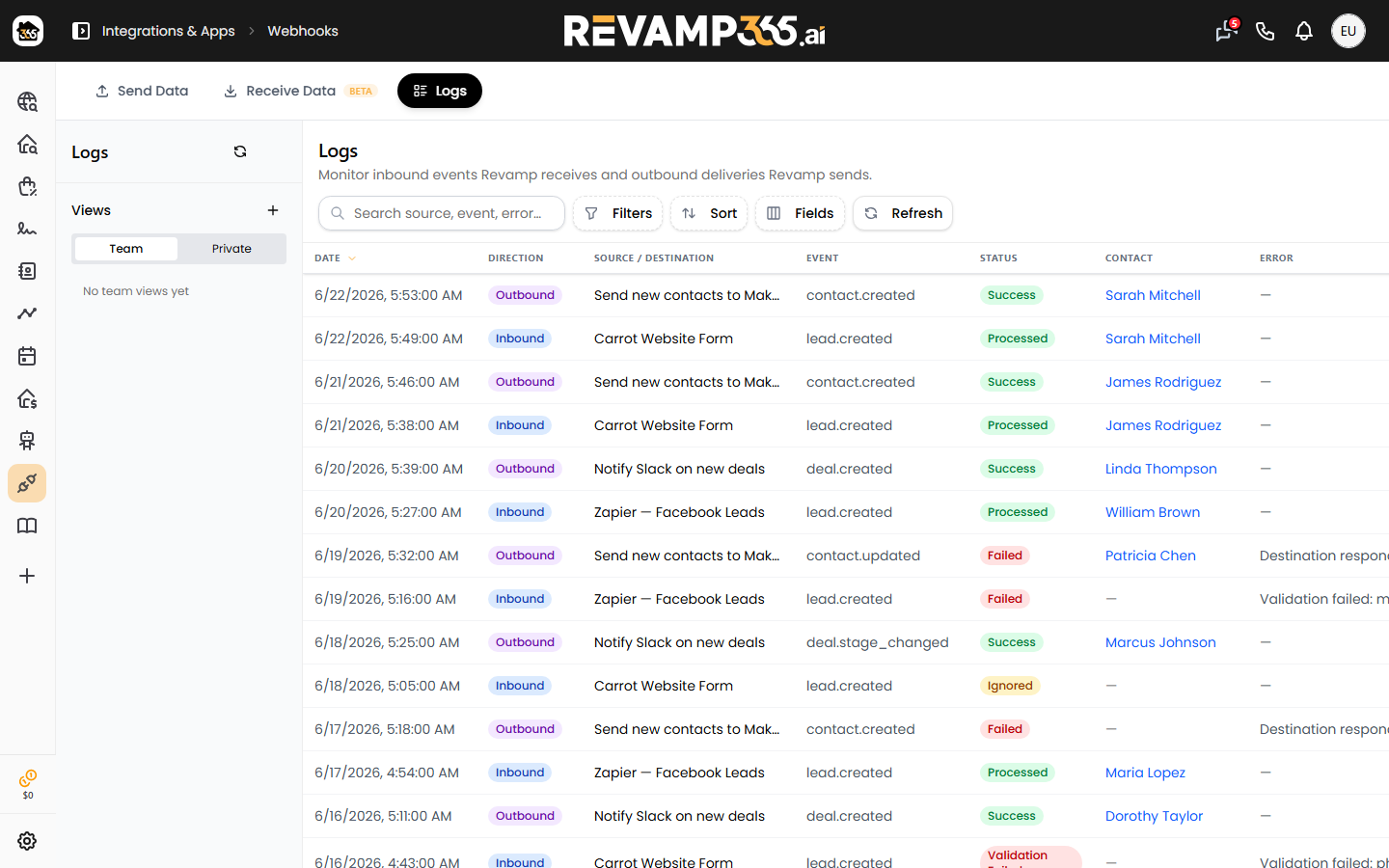Open Marcus Johnson contact link
1389x868 pixels.
point(1160,642)
